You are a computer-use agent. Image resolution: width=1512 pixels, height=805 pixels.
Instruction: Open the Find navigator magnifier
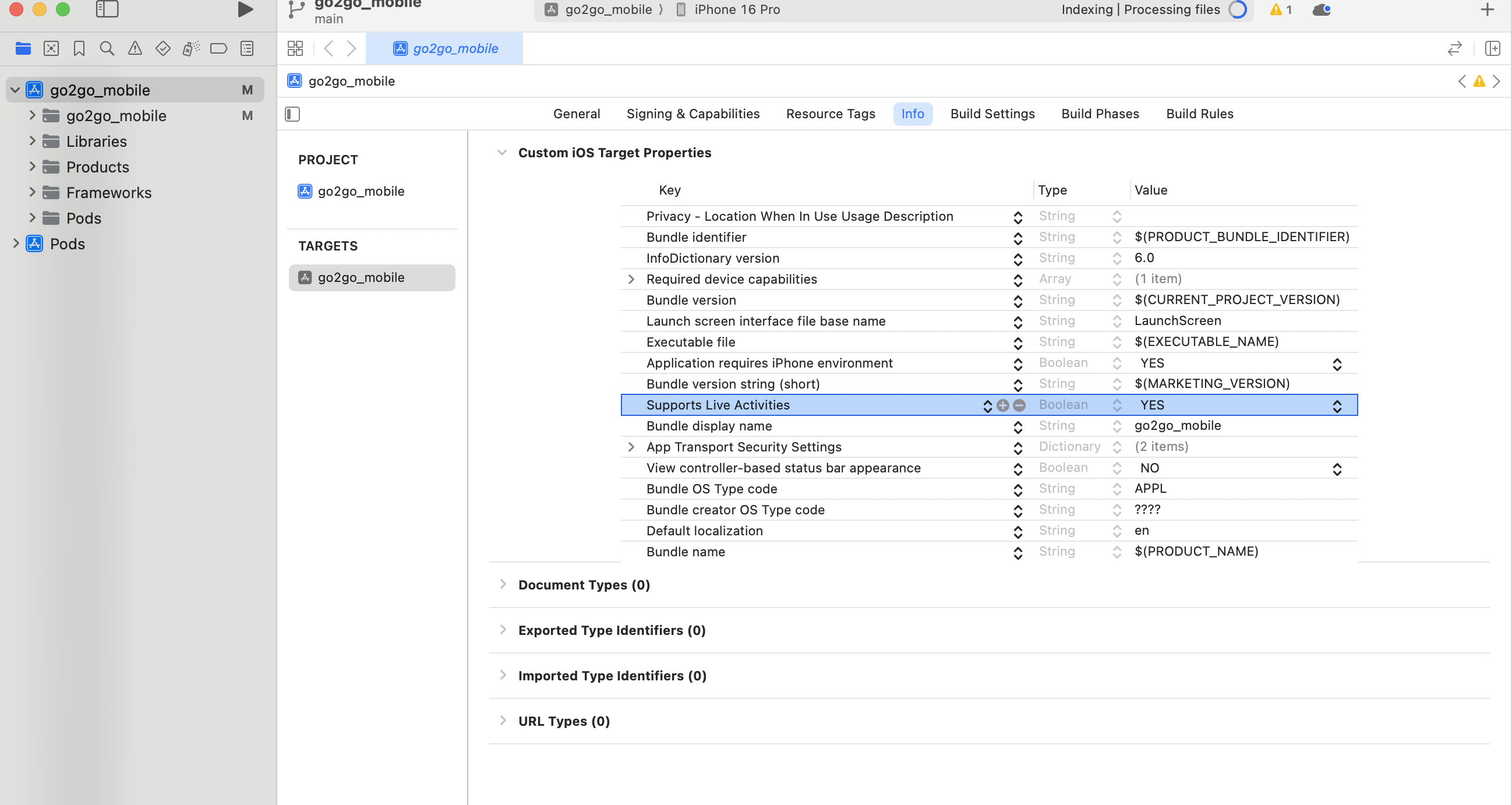coord(107,48)
